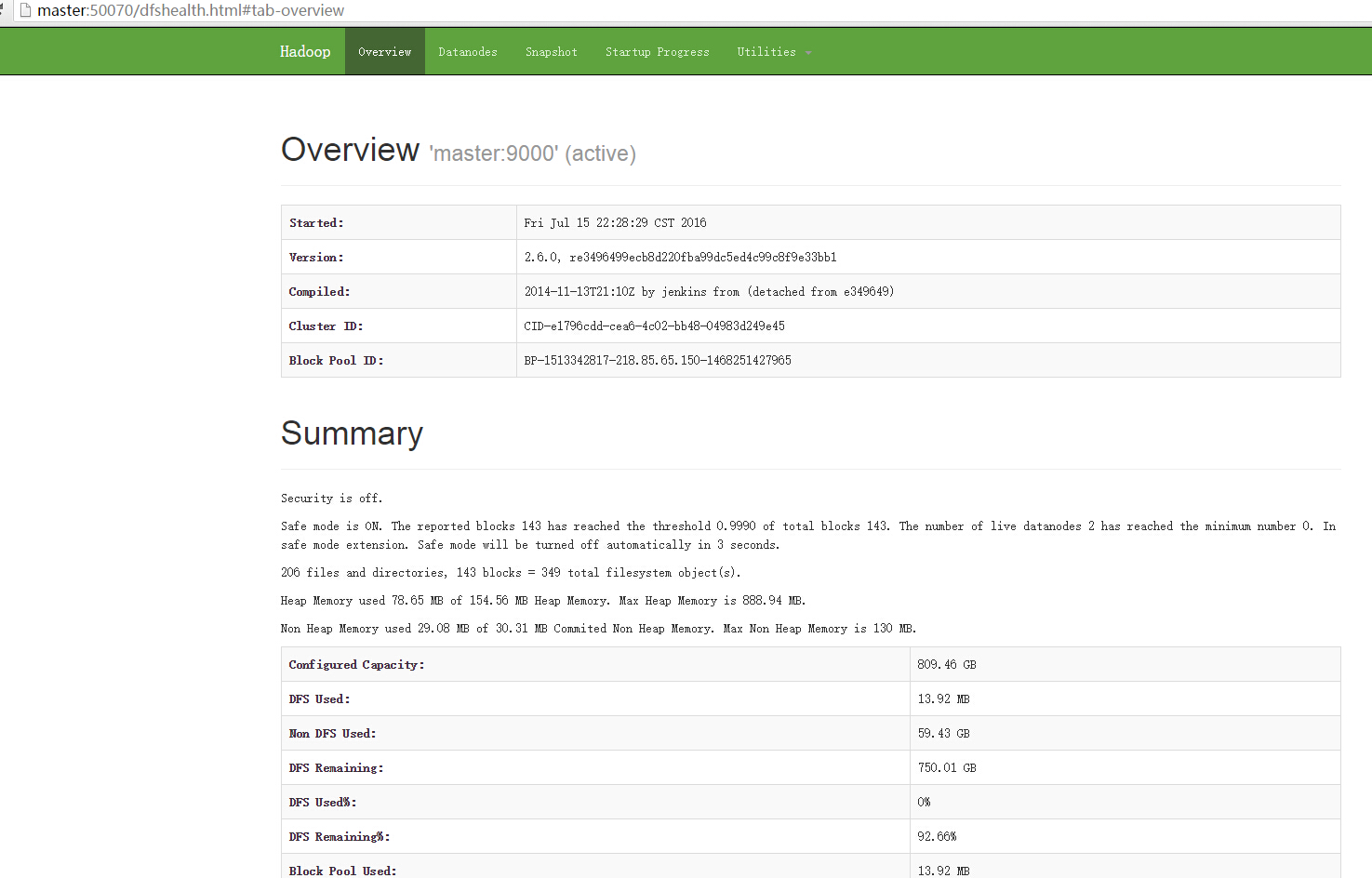This screenshot has height=878, width=1372.
Task: Click the Non DFS Used: label
Action: pyautogui.click(x=332, y=733)
